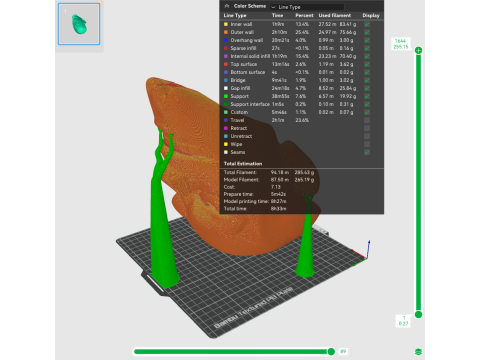The width and height of the screenshot is (480, 360).
Task: Collapse the Color Scheme legend panel
Action: (x=227, y=6)
